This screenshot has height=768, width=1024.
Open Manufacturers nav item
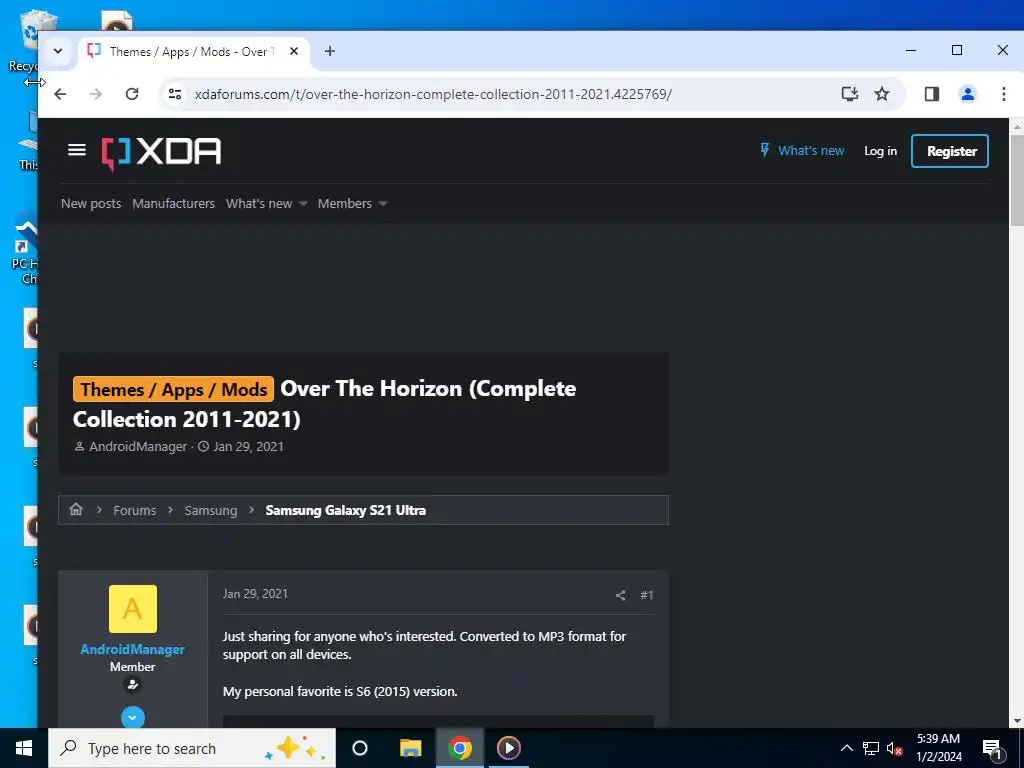(173, 204)
